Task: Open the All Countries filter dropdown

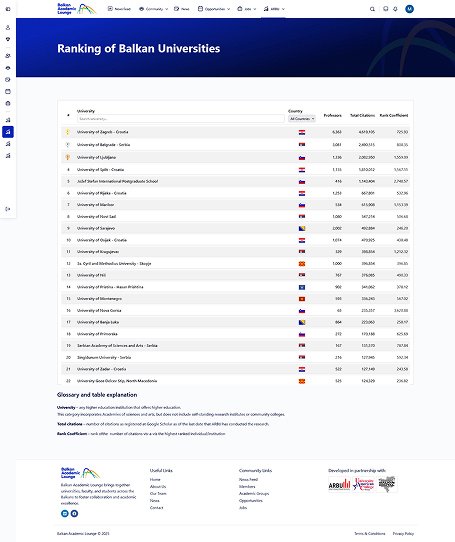Action: coord(302,119)
